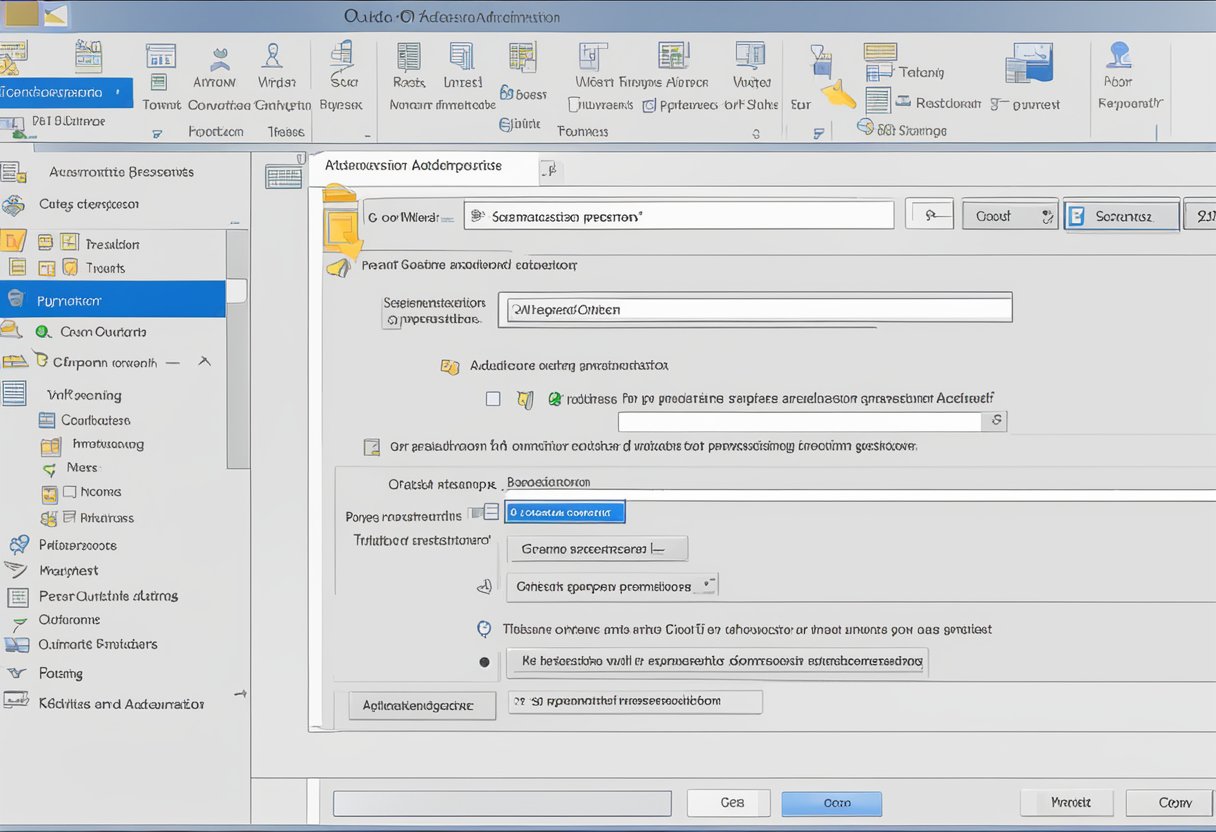Screen dimensions: 1216x832
Task: Click the yellow eraser icon in the ribbon
Action: [x=838, y=95]
